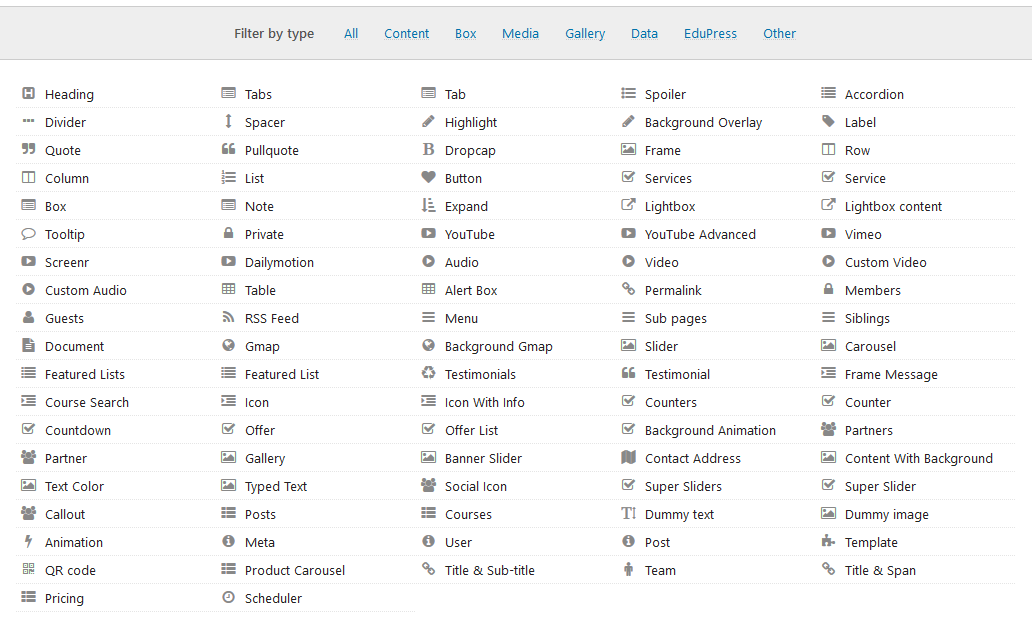Choose the QR code icon
The image size is (1032, 628).
coord(28,569)
